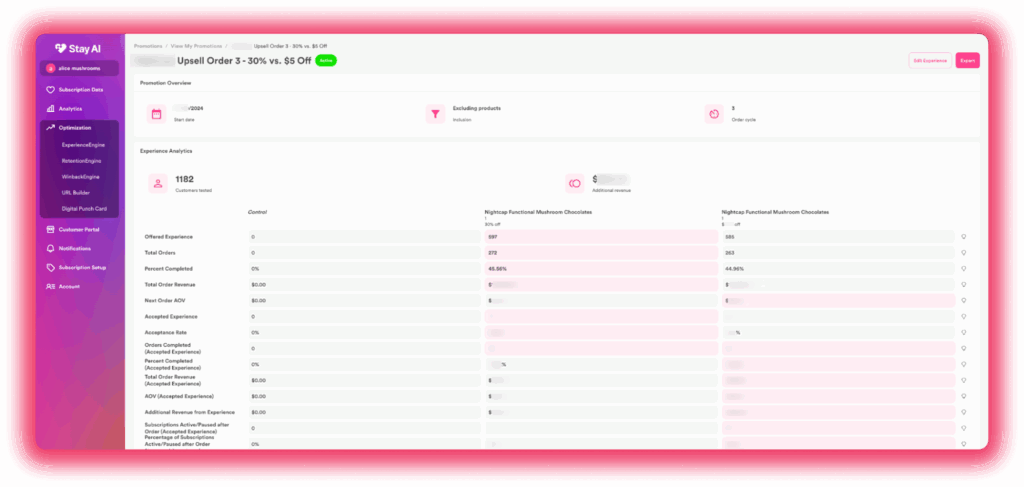Click the Experience Analytics section heading

coord(166,151)
